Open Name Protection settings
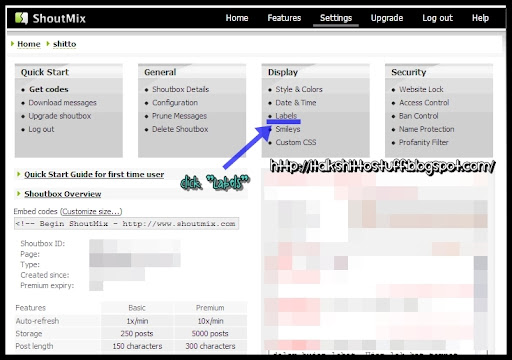Image resolution: width=512 pixels, height=360 pixels. click(x=427, y=129)
